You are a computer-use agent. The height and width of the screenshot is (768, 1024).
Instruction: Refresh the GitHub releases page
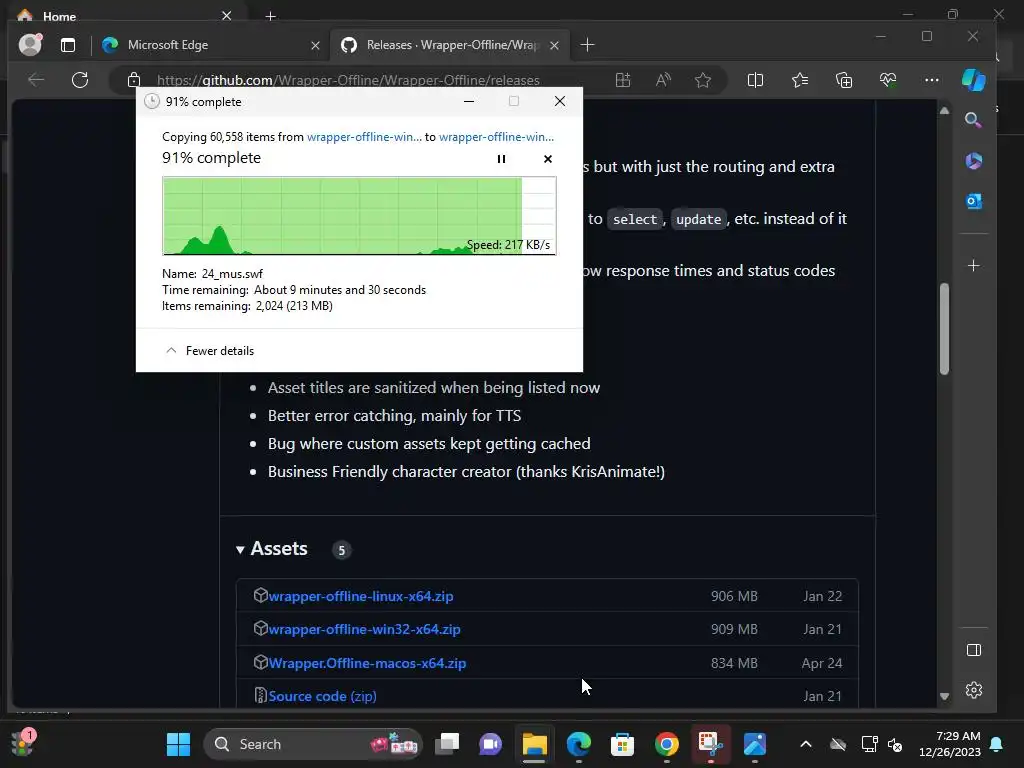[80, 80]
